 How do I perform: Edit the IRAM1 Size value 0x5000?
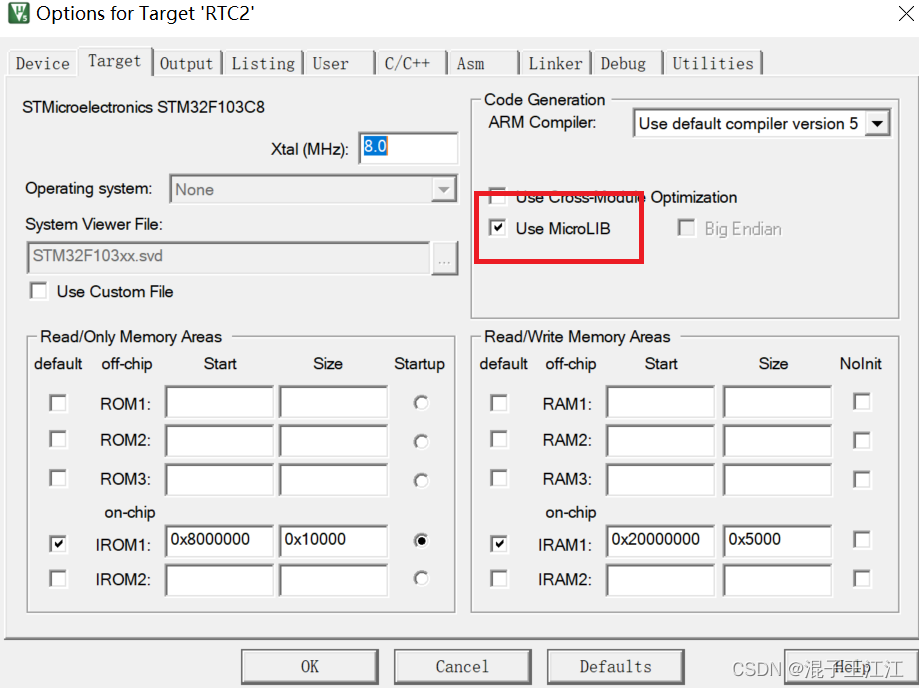(777, 541)
